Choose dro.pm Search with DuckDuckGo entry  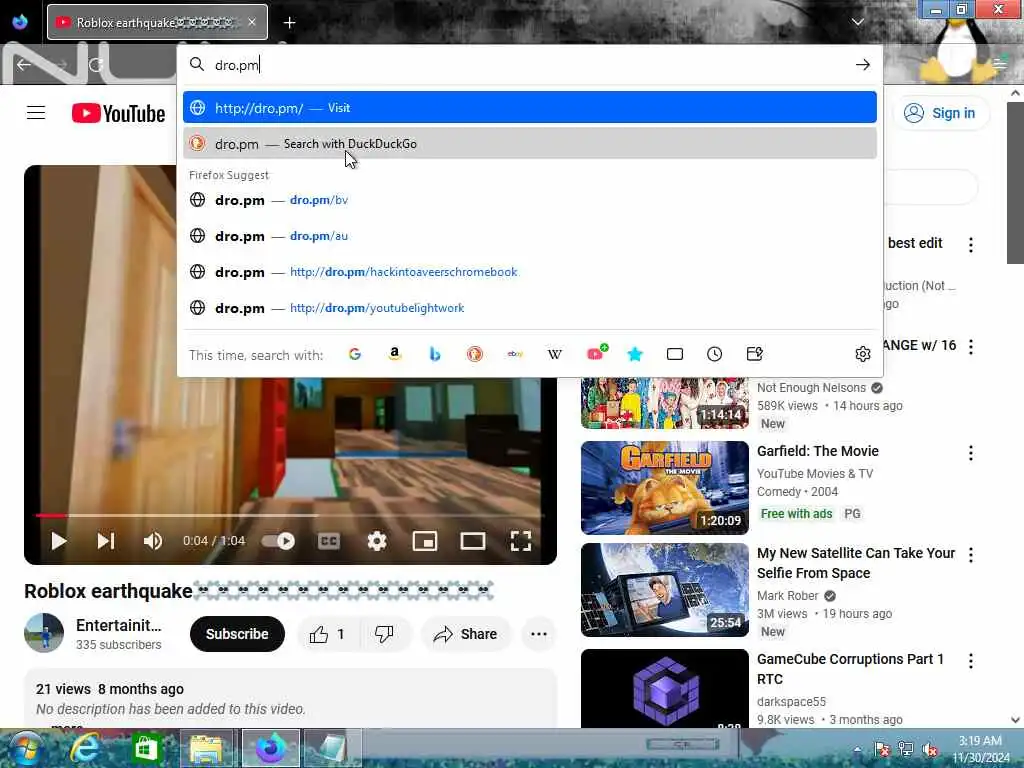530,144
